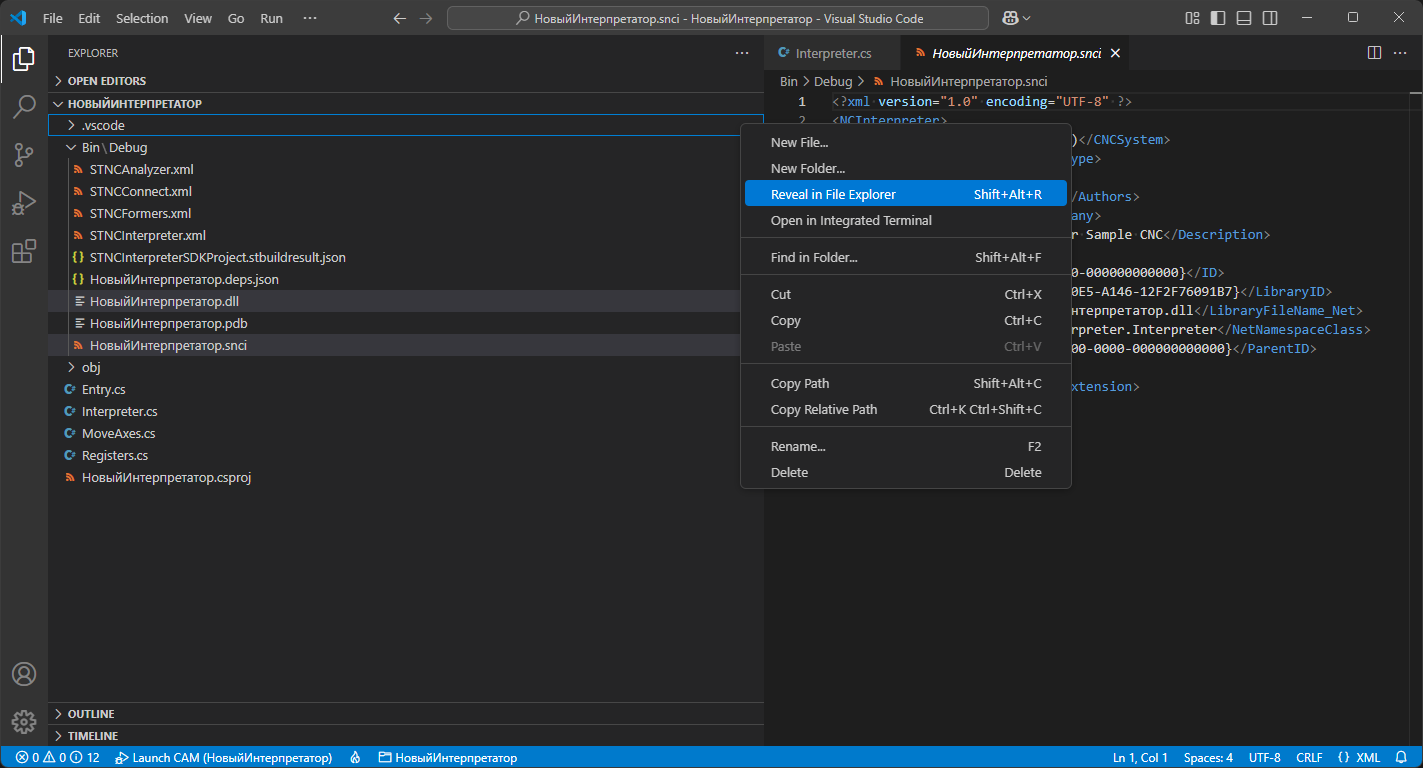Open the Manage gear icon

pyautogui.click(x=24, y=721)
